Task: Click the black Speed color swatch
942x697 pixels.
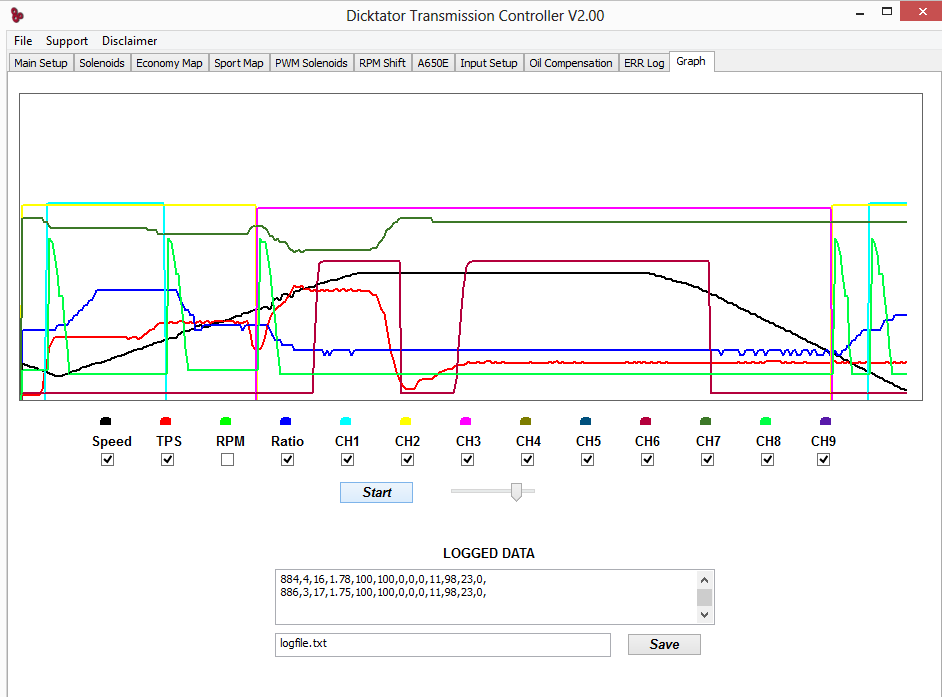Action: coord(106,421)
